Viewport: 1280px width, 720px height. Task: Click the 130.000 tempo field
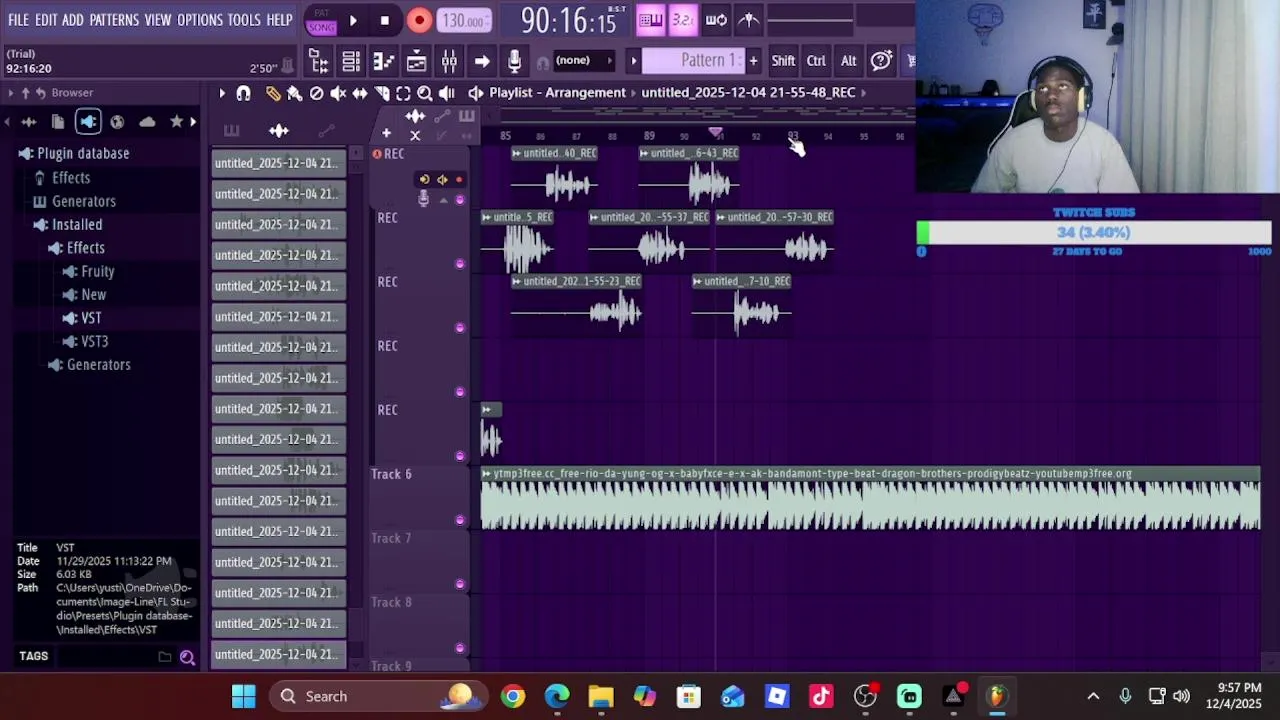pyautogui.click(x=465, y=20)
